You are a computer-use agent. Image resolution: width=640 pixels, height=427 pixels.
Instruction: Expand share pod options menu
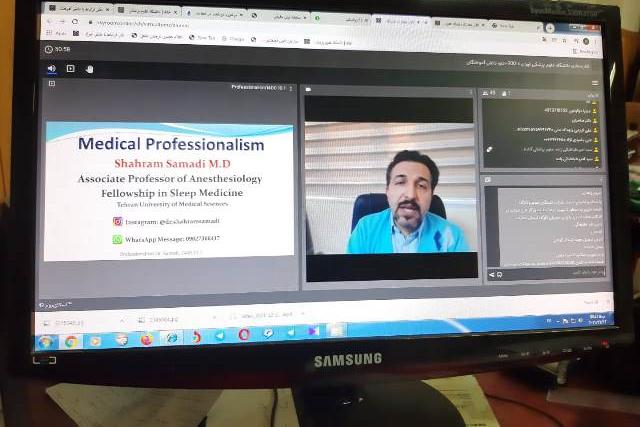pyautogui.click(x=293, y=88)
